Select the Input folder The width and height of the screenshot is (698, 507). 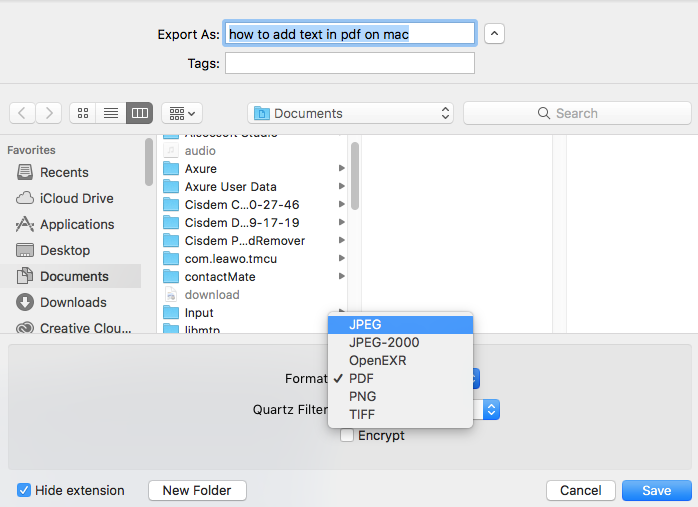click(x=244, y=312)
